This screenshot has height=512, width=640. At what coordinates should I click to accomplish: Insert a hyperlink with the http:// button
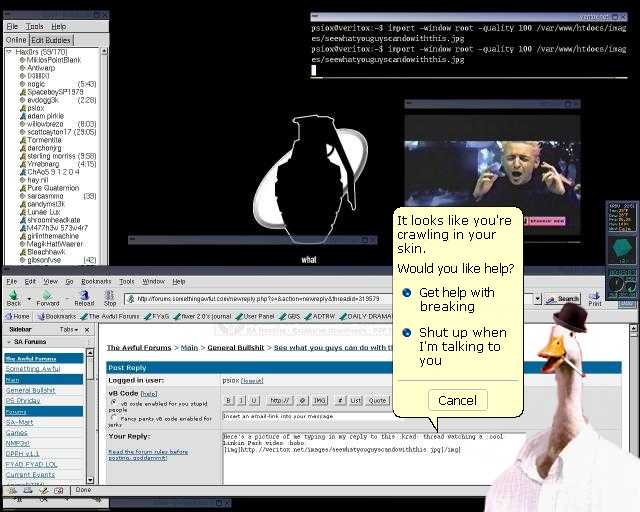pos(279,401)
